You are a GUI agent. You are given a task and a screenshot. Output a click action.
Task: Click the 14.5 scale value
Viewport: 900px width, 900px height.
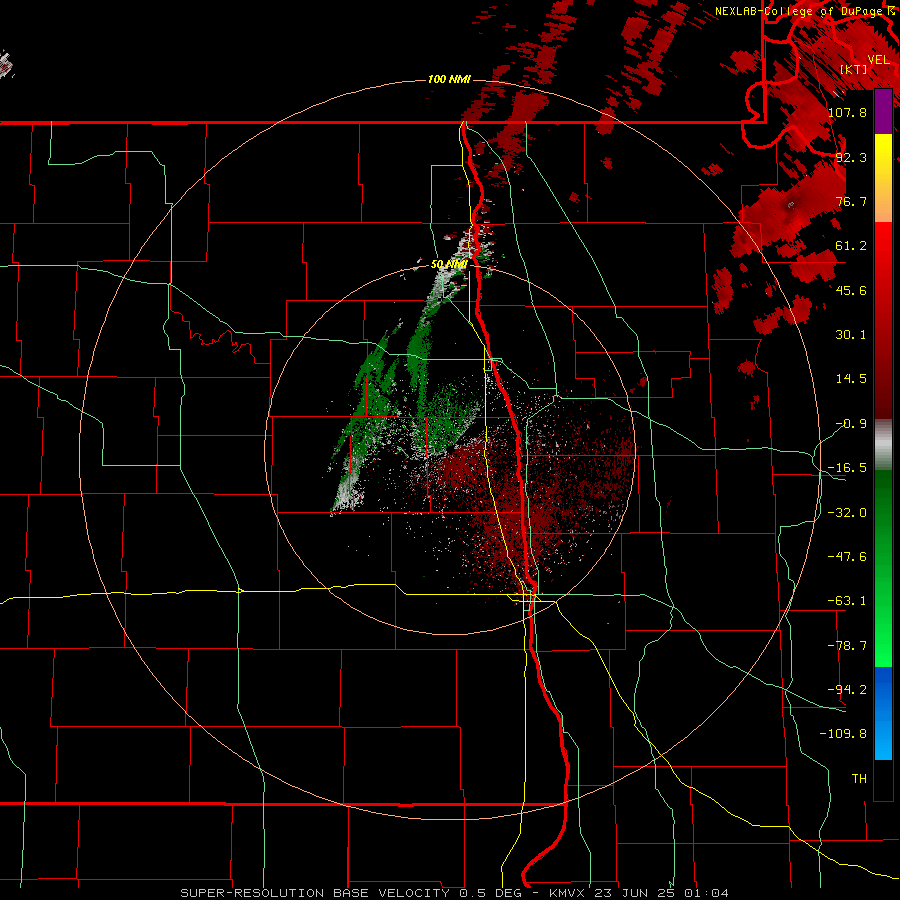[851, 379]
